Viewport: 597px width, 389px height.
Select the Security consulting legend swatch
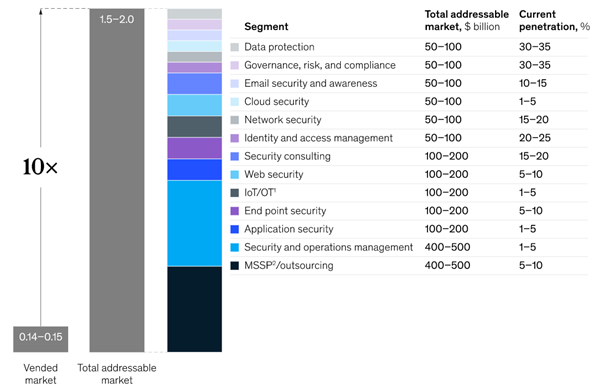[x=235, y=156]
